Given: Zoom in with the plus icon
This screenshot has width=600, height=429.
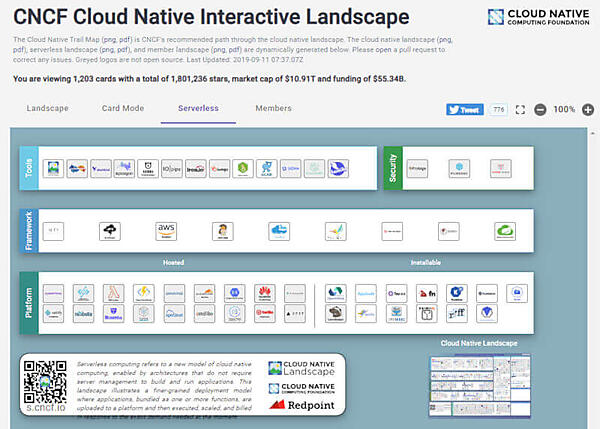Looking at the screenshot, I should (588, 110).
